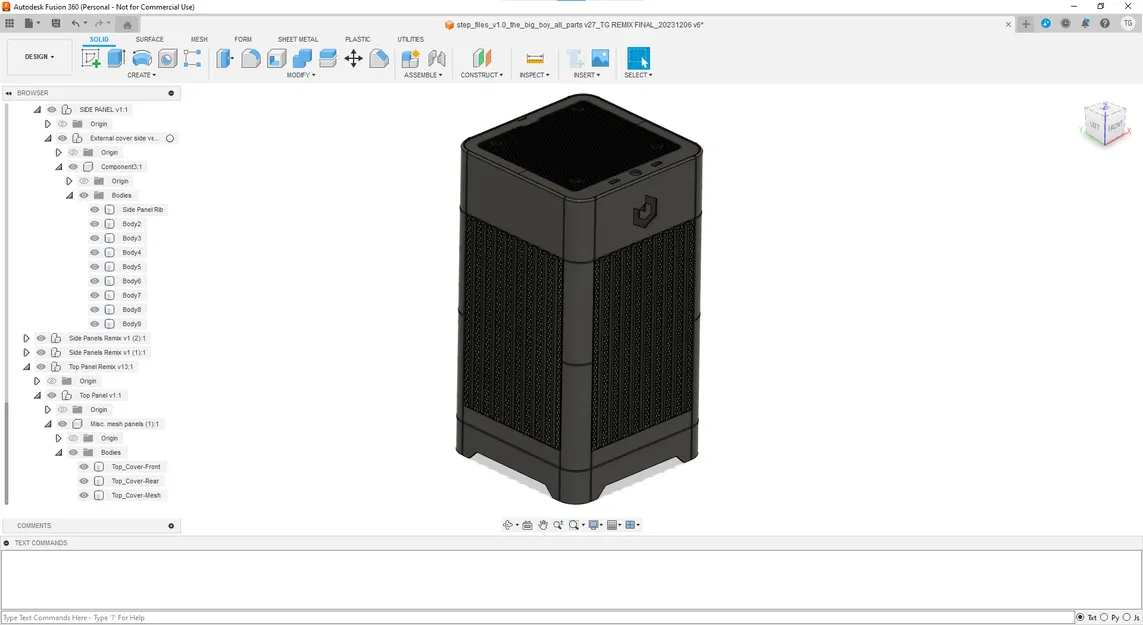Screen dimensions: 1143x625
Task: Click the Orbit icon below the viewport
Action: coord(508,524)
